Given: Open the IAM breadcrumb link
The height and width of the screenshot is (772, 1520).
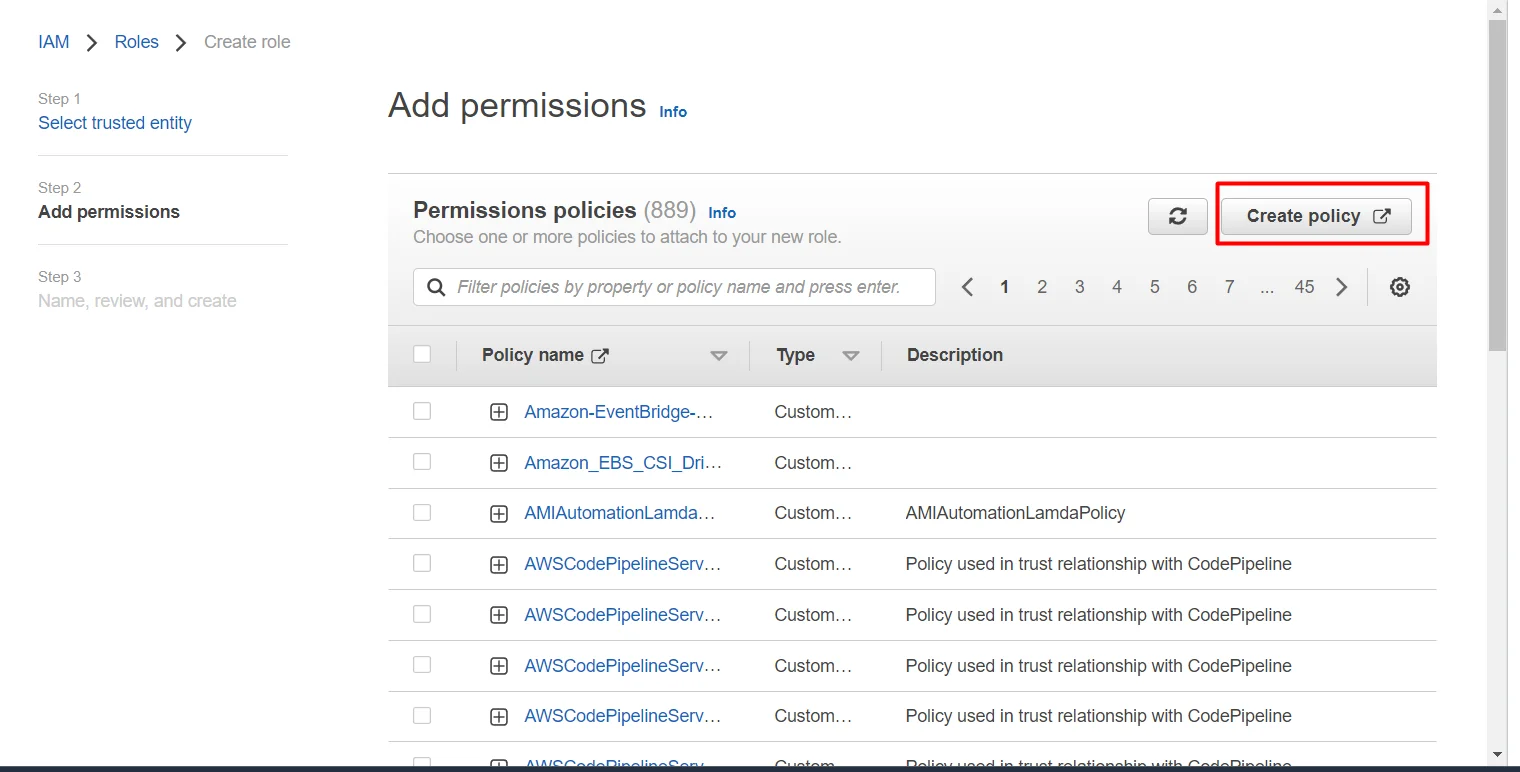Looking at the screenshot, I should (x=54, y=42).
